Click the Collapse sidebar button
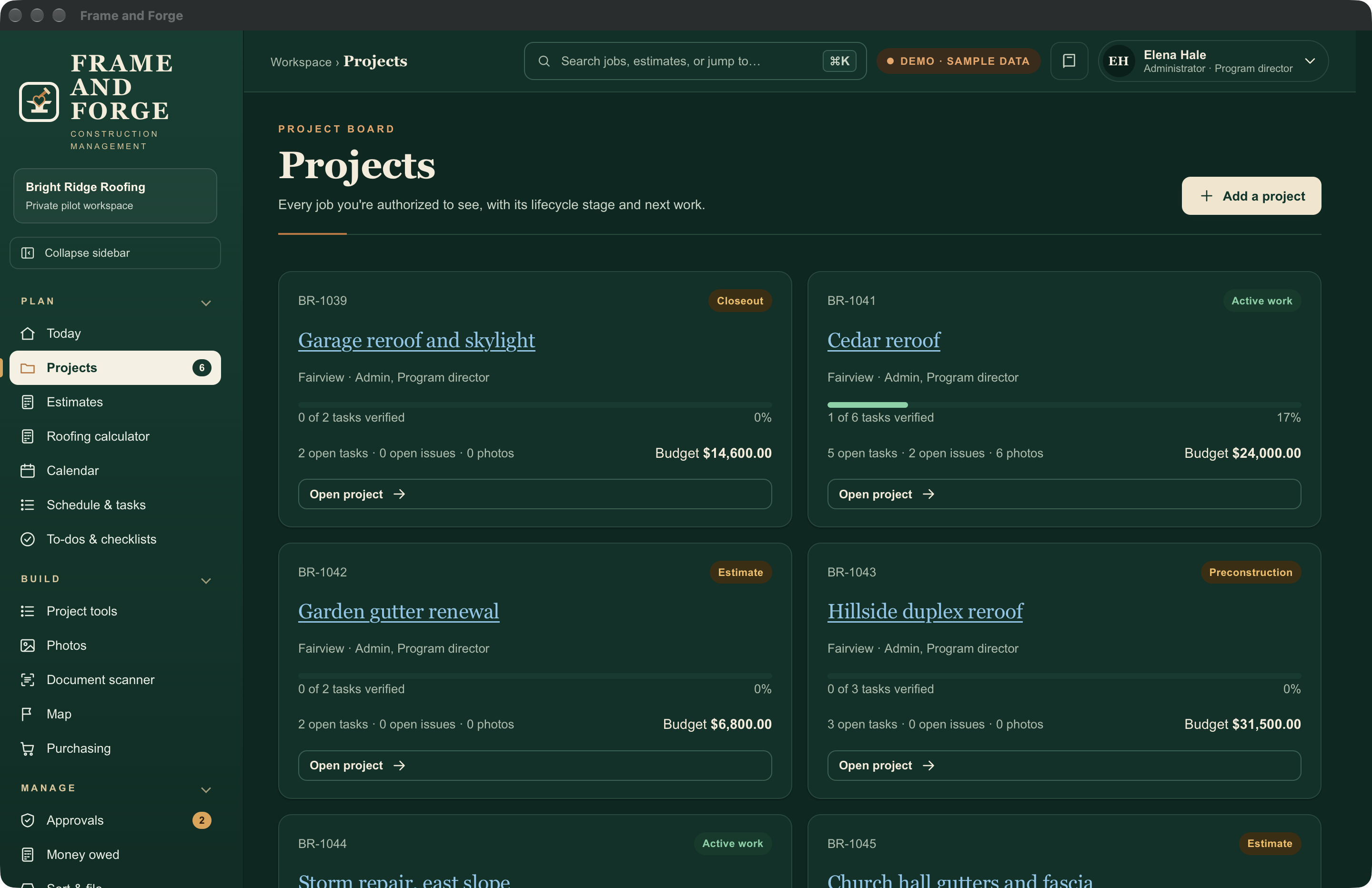1372x888 pixels. pyautogui.click(x=115, y=253)
